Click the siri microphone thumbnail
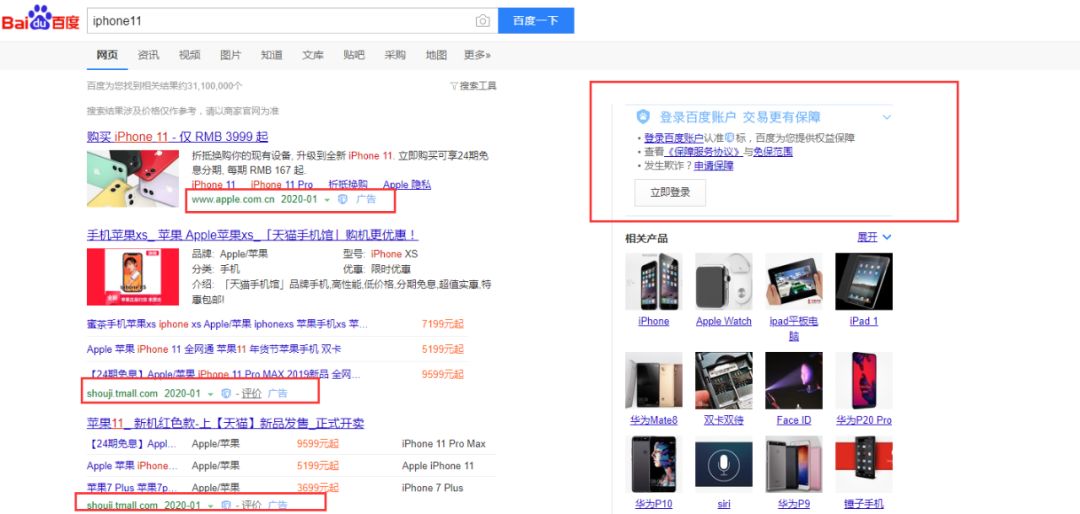This screenshot has width=1080, height=514. 723,464
